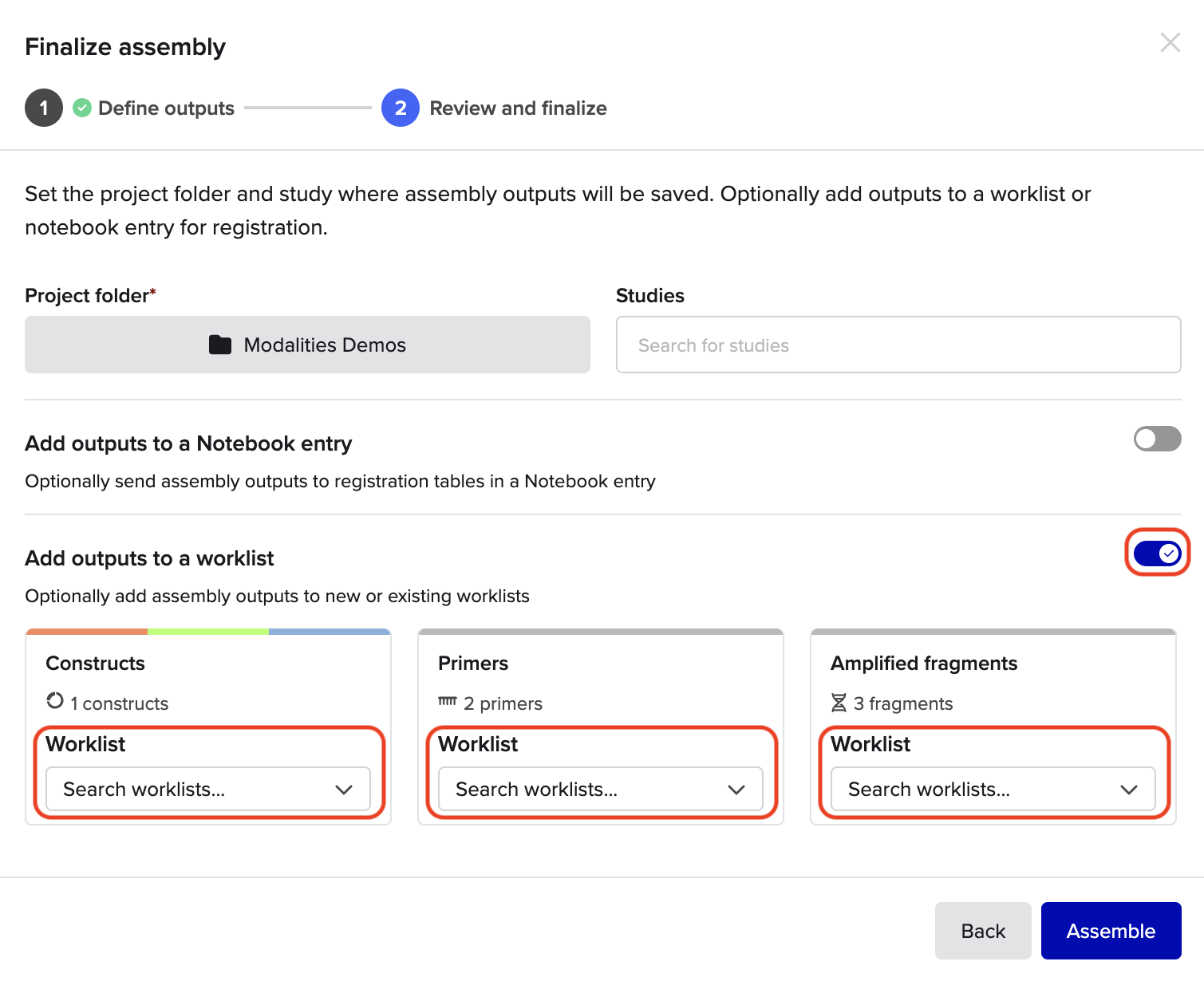
Task: Click the folder icon in Modalities Demos
Action: 220,345
